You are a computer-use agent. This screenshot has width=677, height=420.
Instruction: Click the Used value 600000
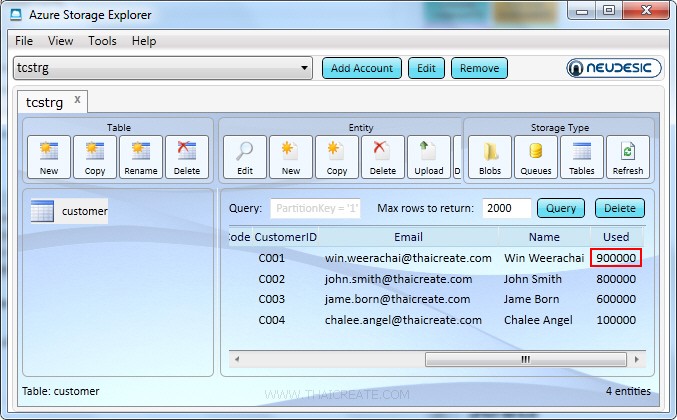[x=616, y=299]
